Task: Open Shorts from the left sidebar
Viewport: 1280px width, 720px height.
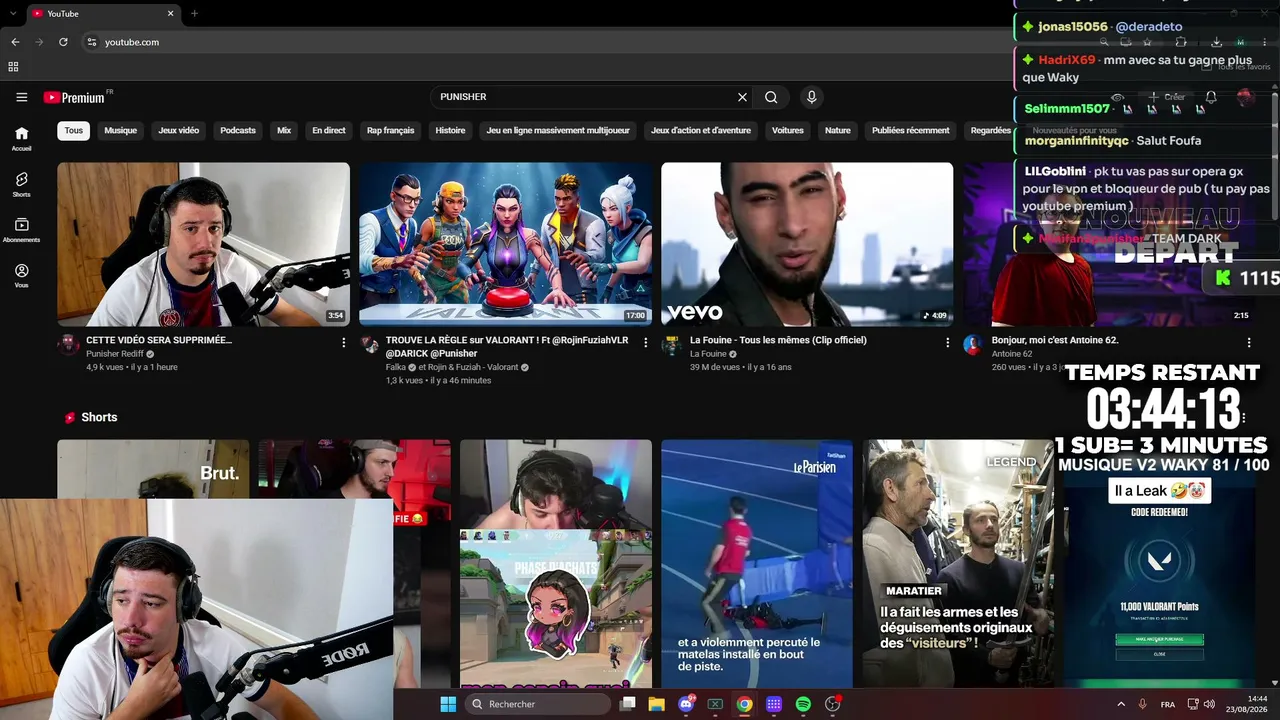Action: click(21, 184)
